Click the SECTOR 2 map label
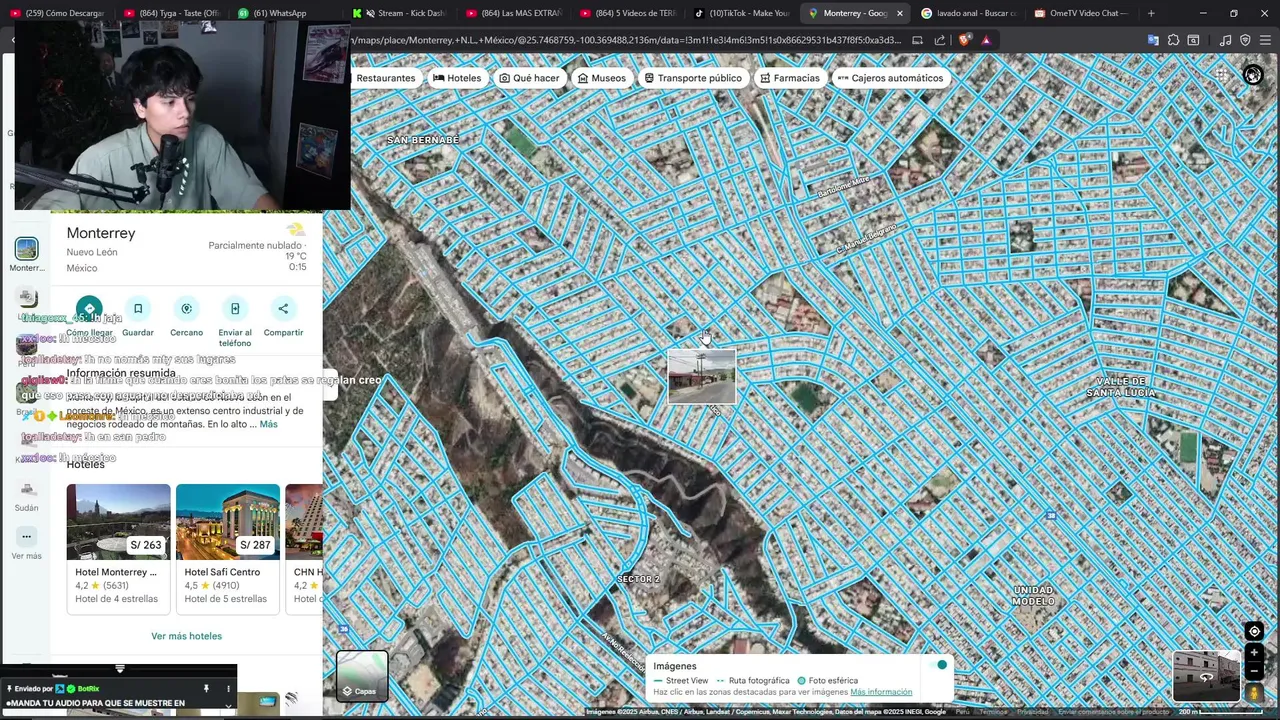 tap(639, 579)
